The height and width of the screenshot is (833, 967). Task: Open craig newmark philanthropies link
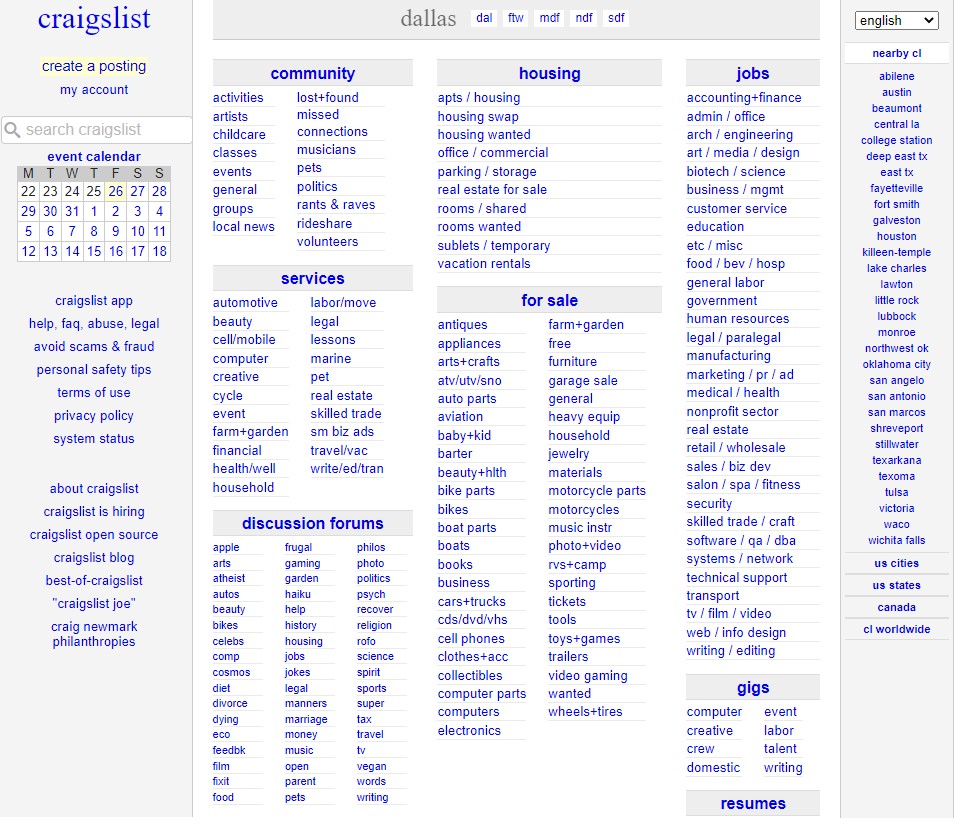tap(94, 634)
